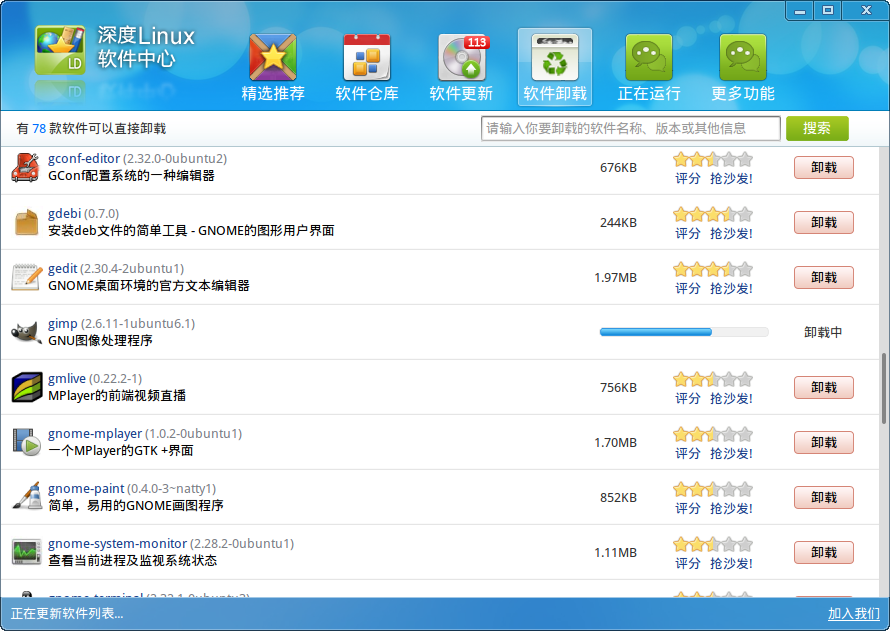Open the gnome-mplayer name link

click(x=95, y=434)
